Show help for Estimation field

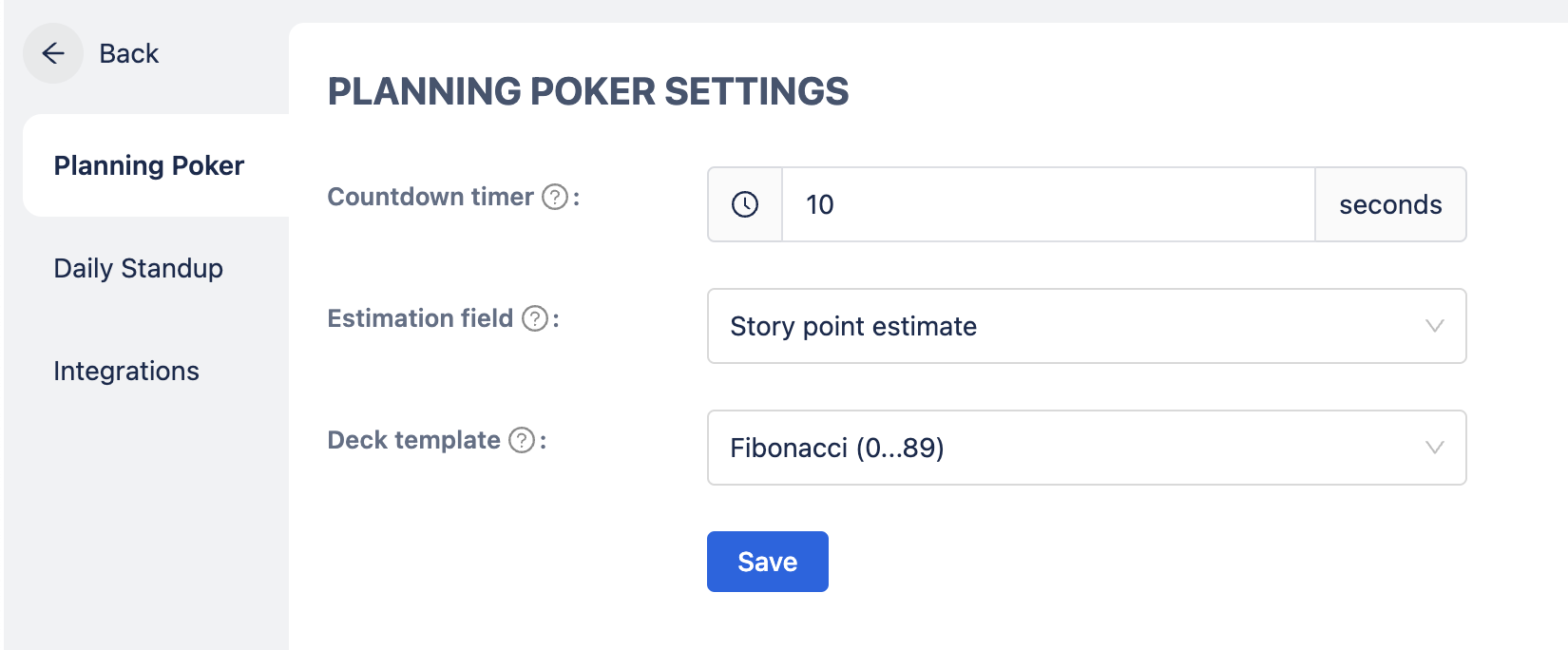(x=536, y=318)
